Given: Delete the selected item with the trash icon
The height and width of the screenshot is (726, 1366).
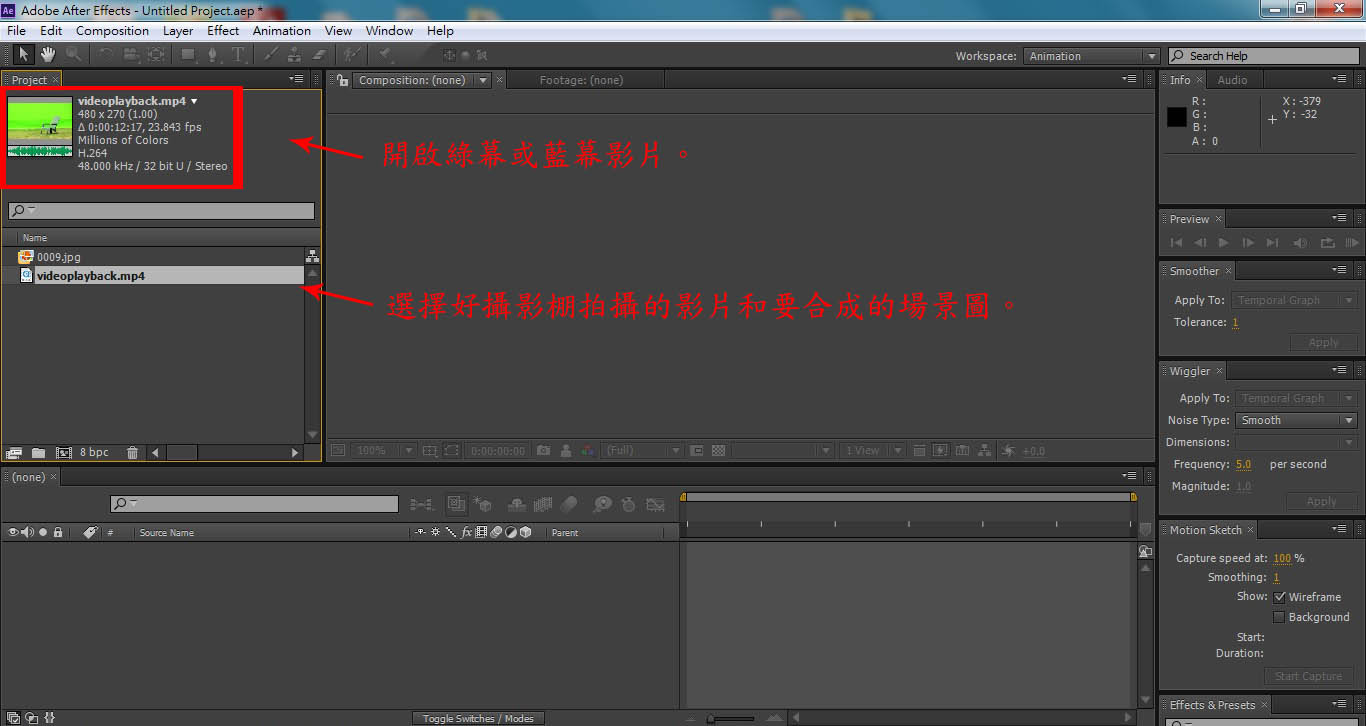Looking at the screenshot, I should click(132, 453).
